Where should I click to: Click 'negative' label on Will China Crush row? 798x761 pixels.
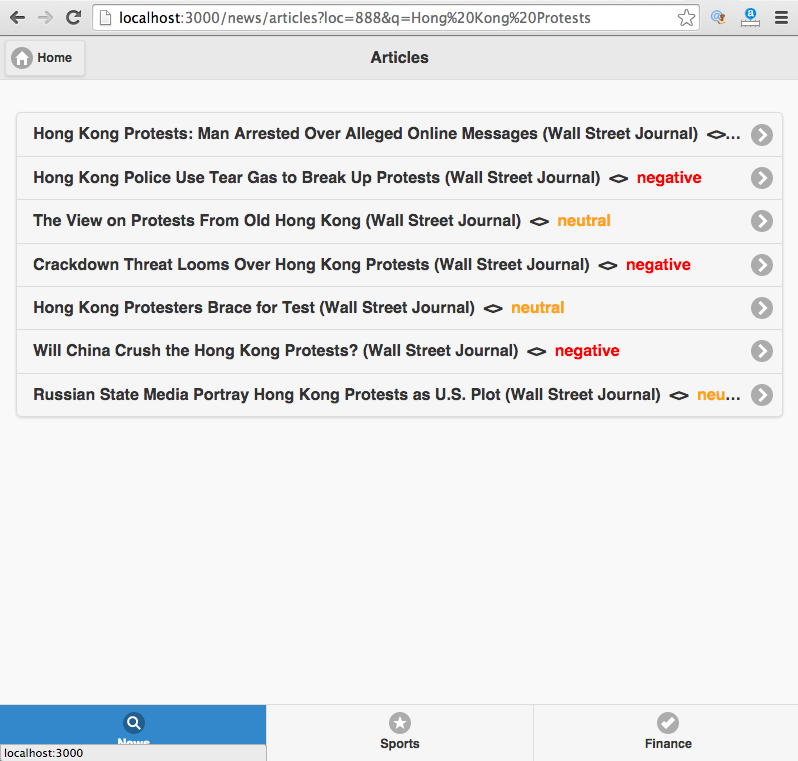pos(587,351)
